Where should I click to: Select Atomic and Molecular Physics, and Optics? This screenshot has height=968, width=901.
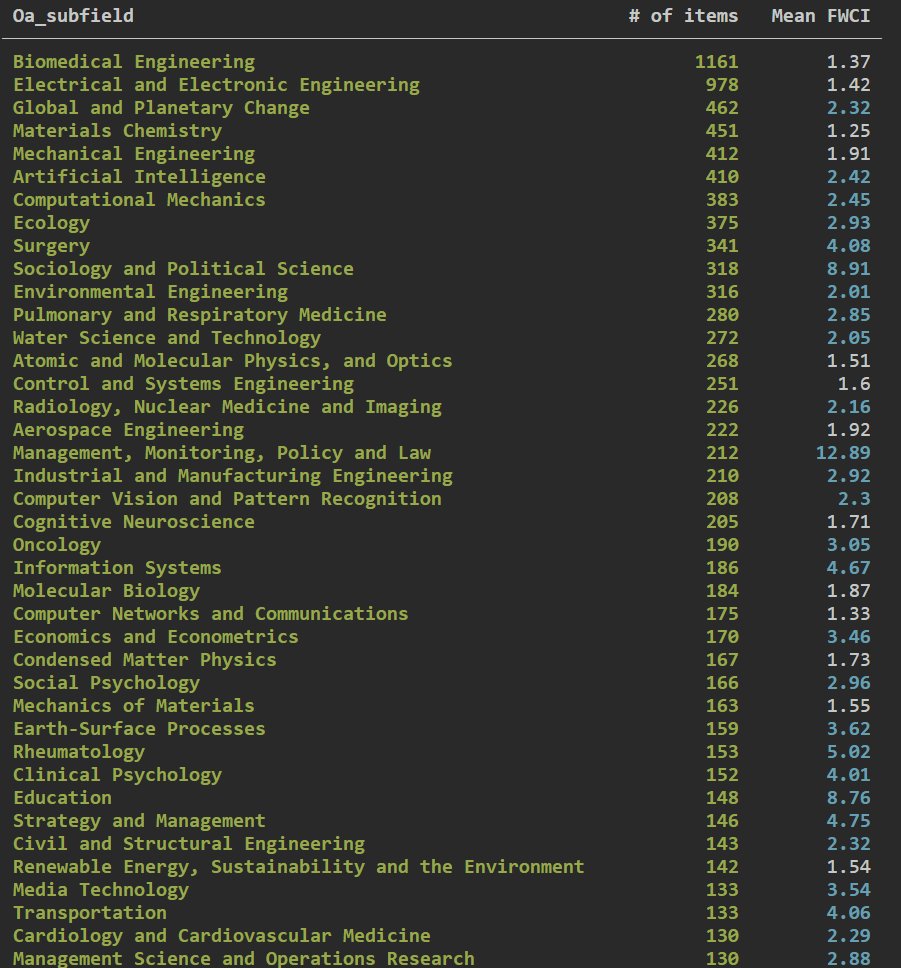click(x=233, y=361)
